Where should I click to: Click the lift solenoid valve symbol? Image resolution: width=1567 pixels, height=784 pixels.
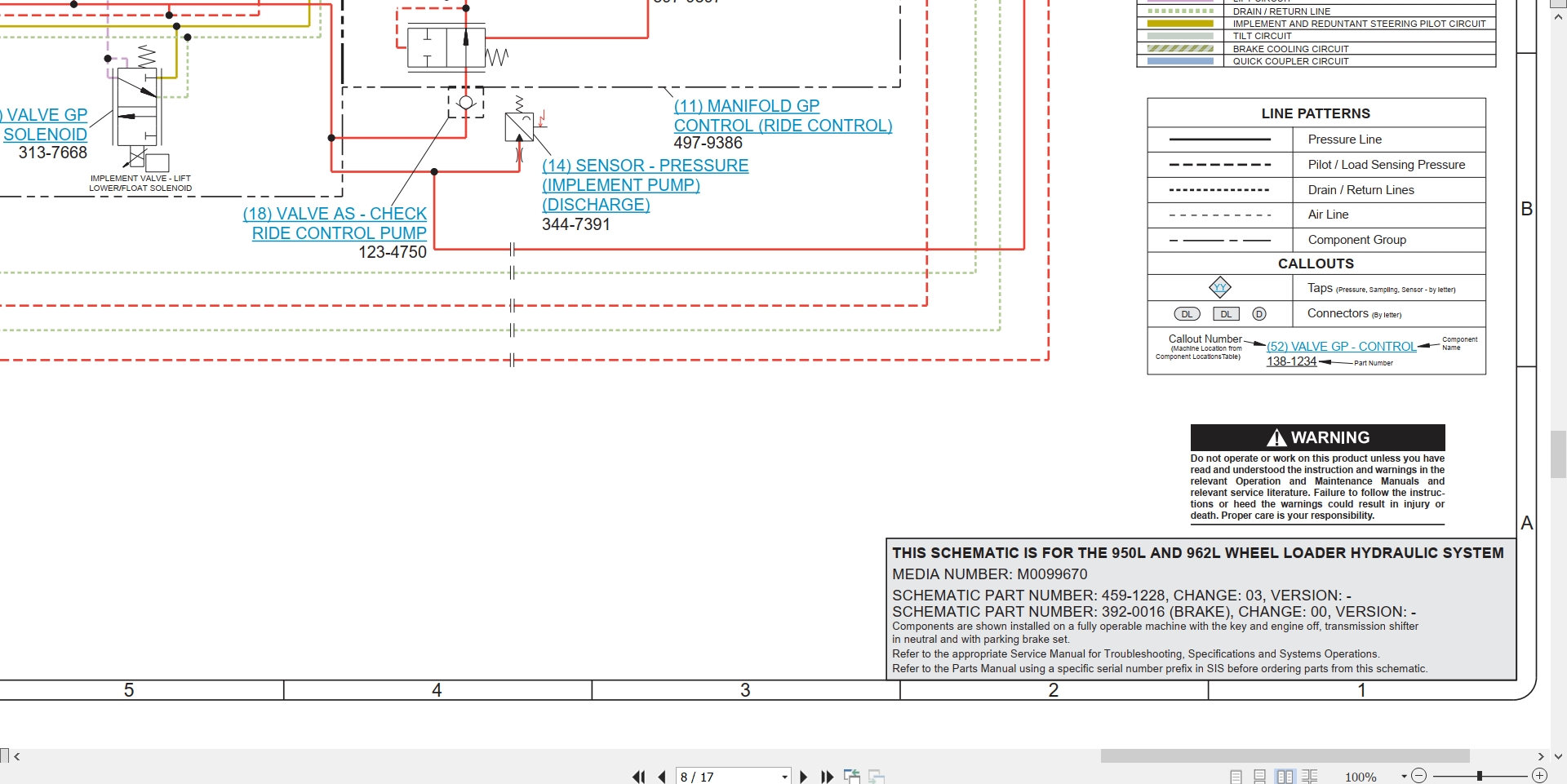tap(138, 107)
